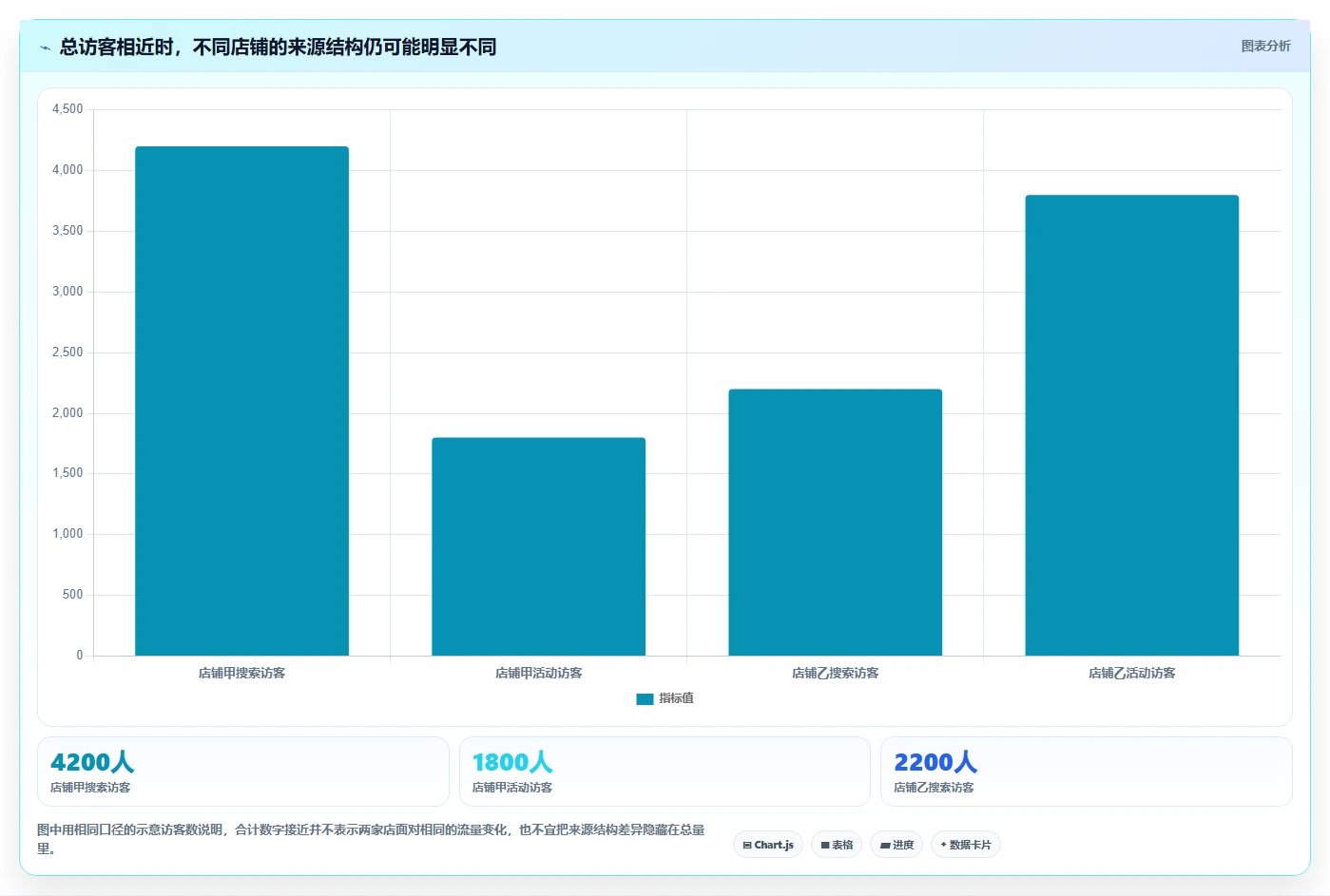Click the 2,500 y-axis value
The width and height of the screenshot is (1330, 896).
pos(67,353)
